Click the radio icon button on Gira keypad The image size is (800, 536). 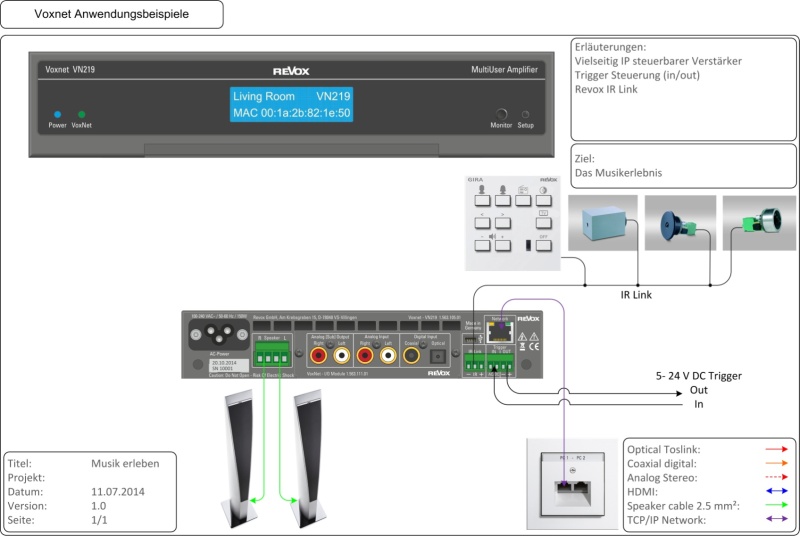click(x=523, y=200)
